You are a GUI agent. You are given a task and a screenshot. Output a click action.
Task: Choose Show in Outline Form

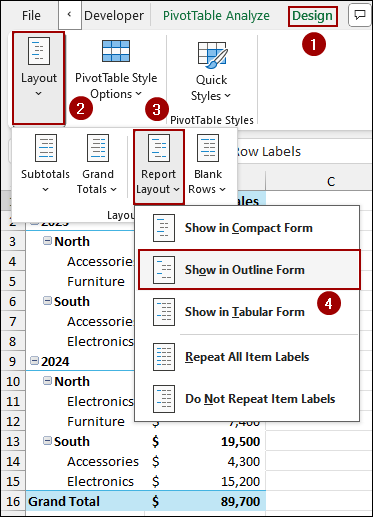tap(249, 270)
